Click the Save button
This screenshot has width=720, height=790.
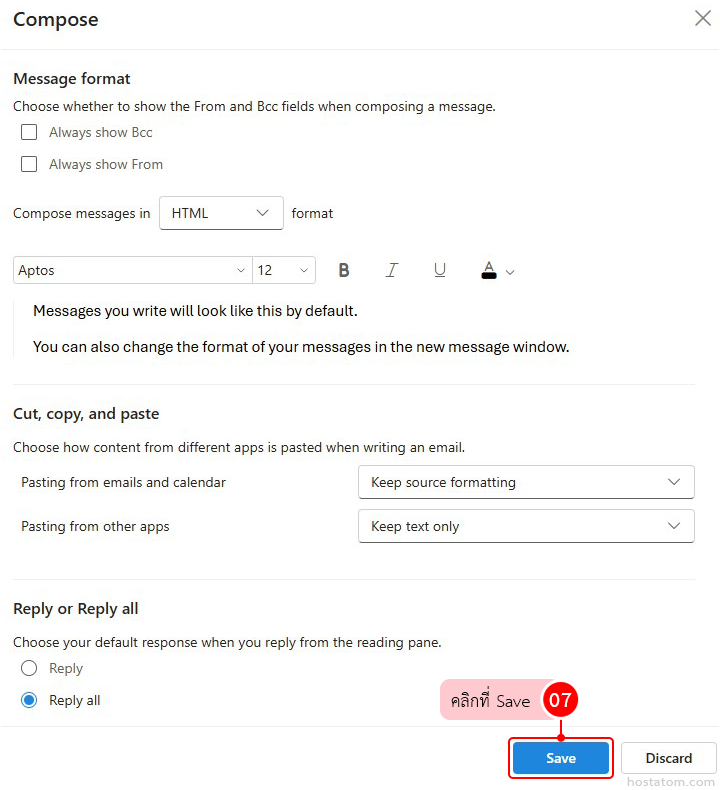tap(560, 758)
